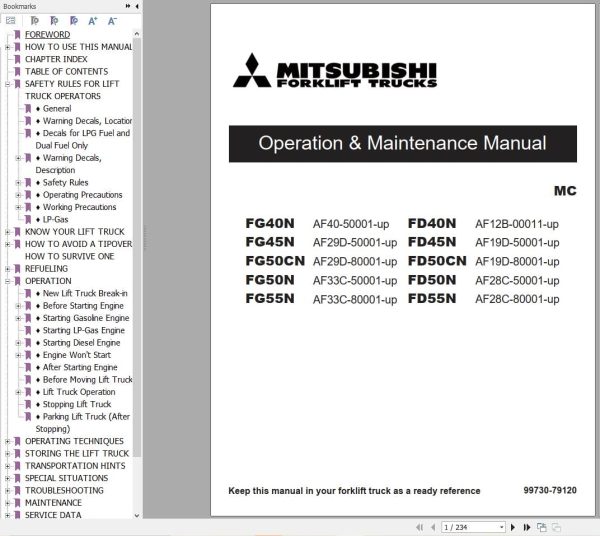600x536 pixels.
Task: Expand Operating Precautions bookmark
Action: [18, 195]
